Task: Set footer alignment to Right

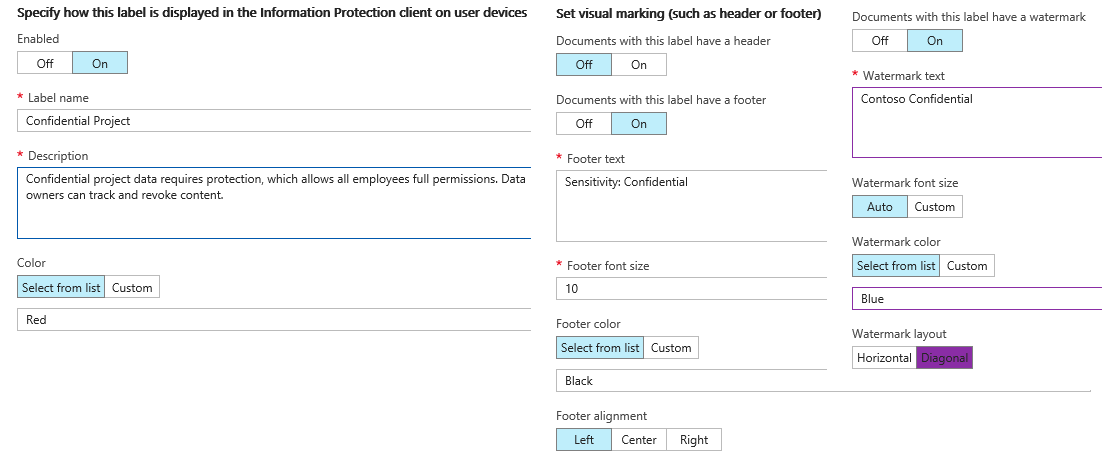Action: [x=694, y=440]
